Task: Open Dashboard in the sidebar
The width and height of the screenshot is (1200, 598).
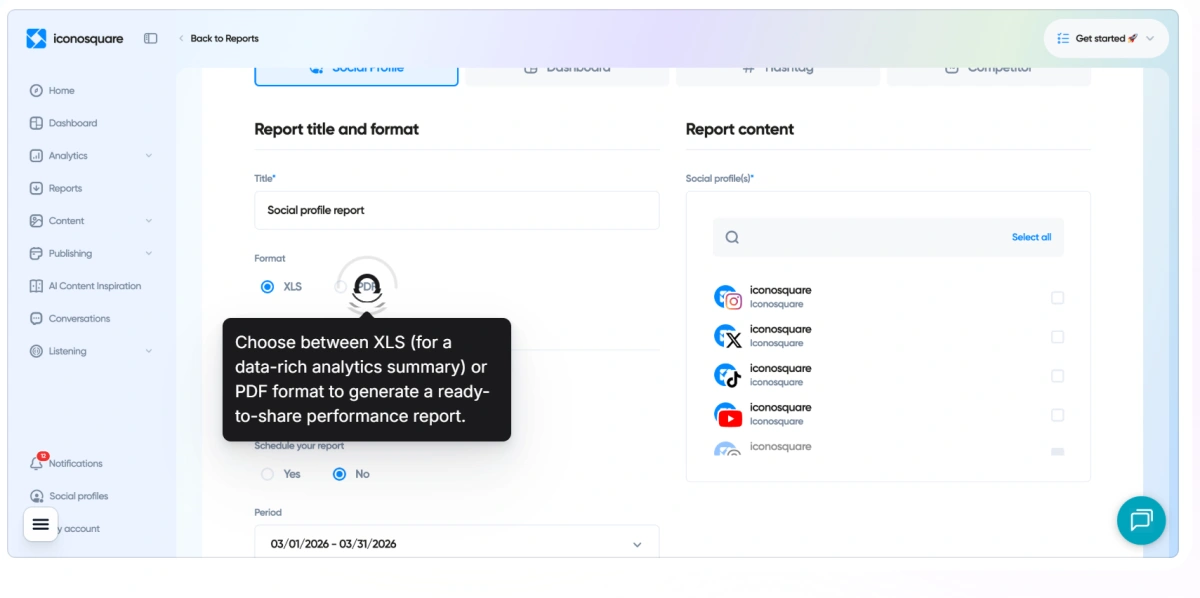Action: pyautogui.click(x=73, y=123)
